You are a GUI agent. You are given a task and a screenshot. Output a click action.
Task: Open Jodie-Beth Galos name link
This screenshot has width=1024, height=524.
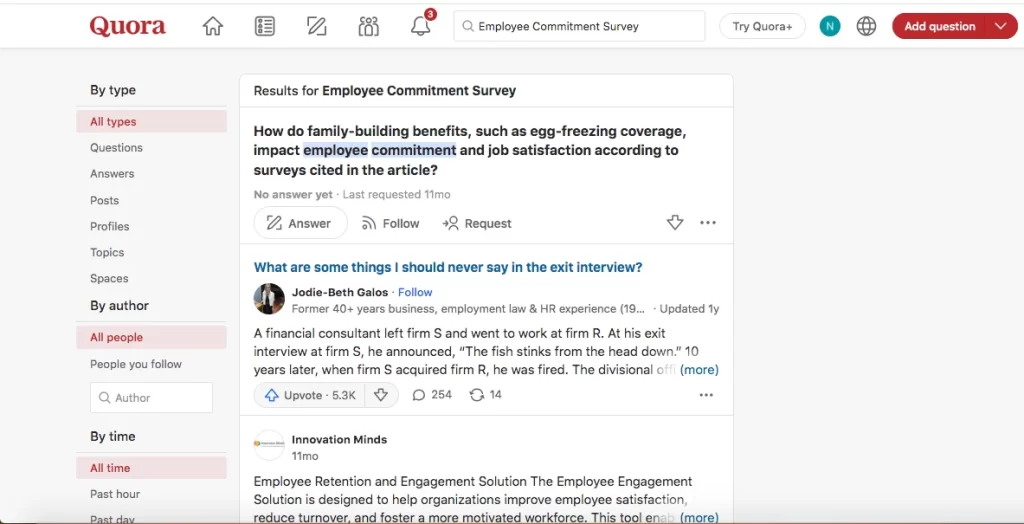[x=340, y=292]
